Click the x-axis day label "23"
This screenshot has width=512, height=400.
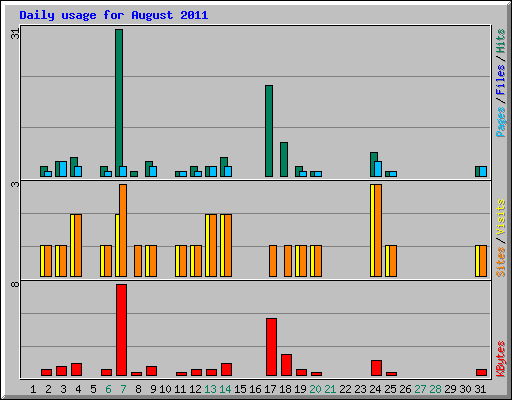pyautogui.click(x=360, y=389)
